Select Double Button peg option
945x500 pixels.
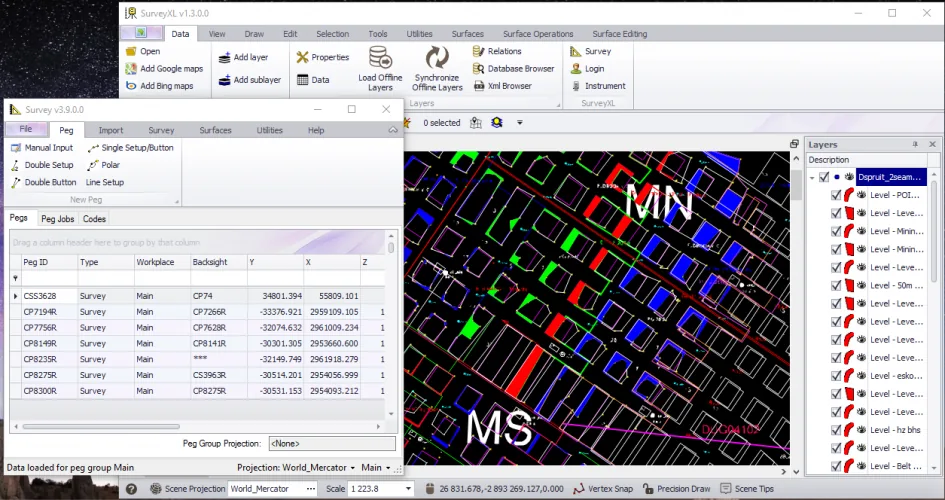click(43, 182)
